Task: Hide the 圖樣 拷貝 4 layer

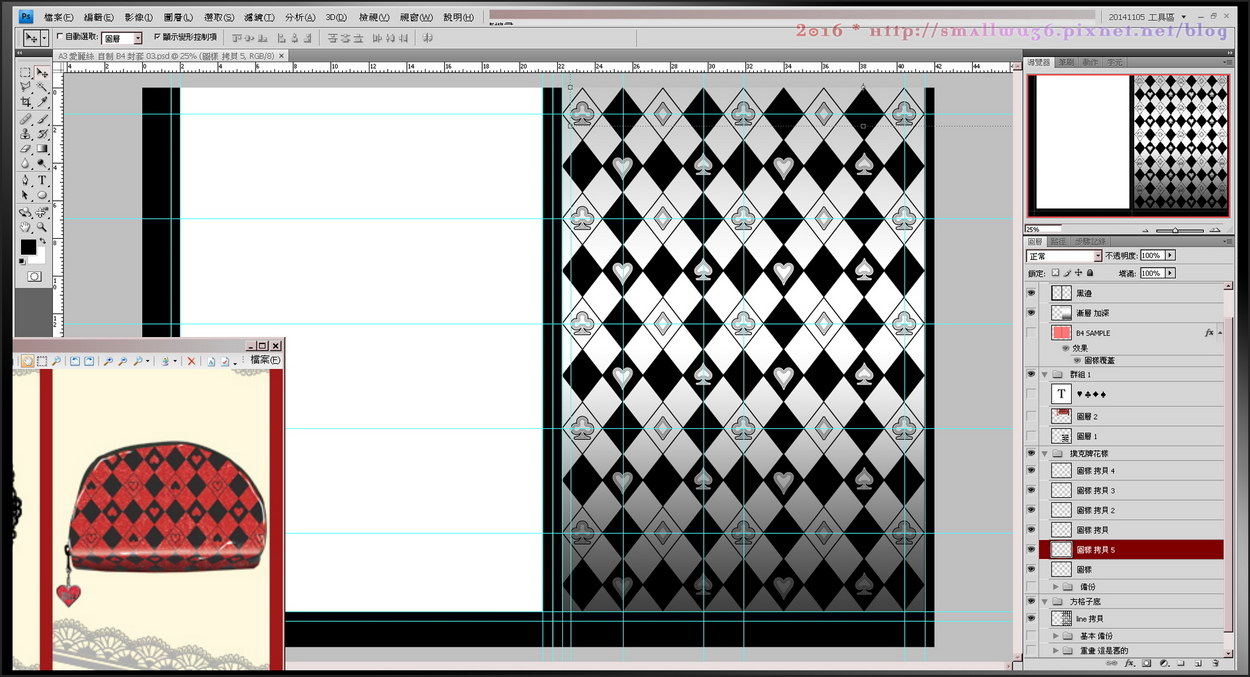Action: click(1033, 471)
